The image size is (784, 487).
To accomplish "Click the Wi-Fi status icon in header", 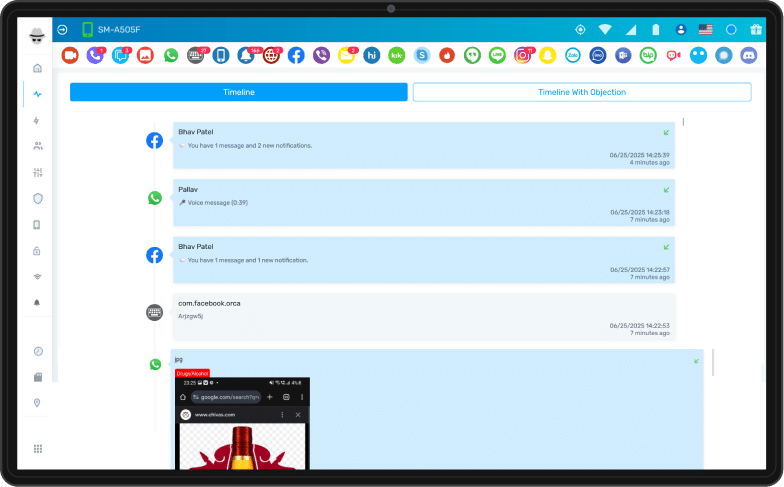I will point(605,30).
